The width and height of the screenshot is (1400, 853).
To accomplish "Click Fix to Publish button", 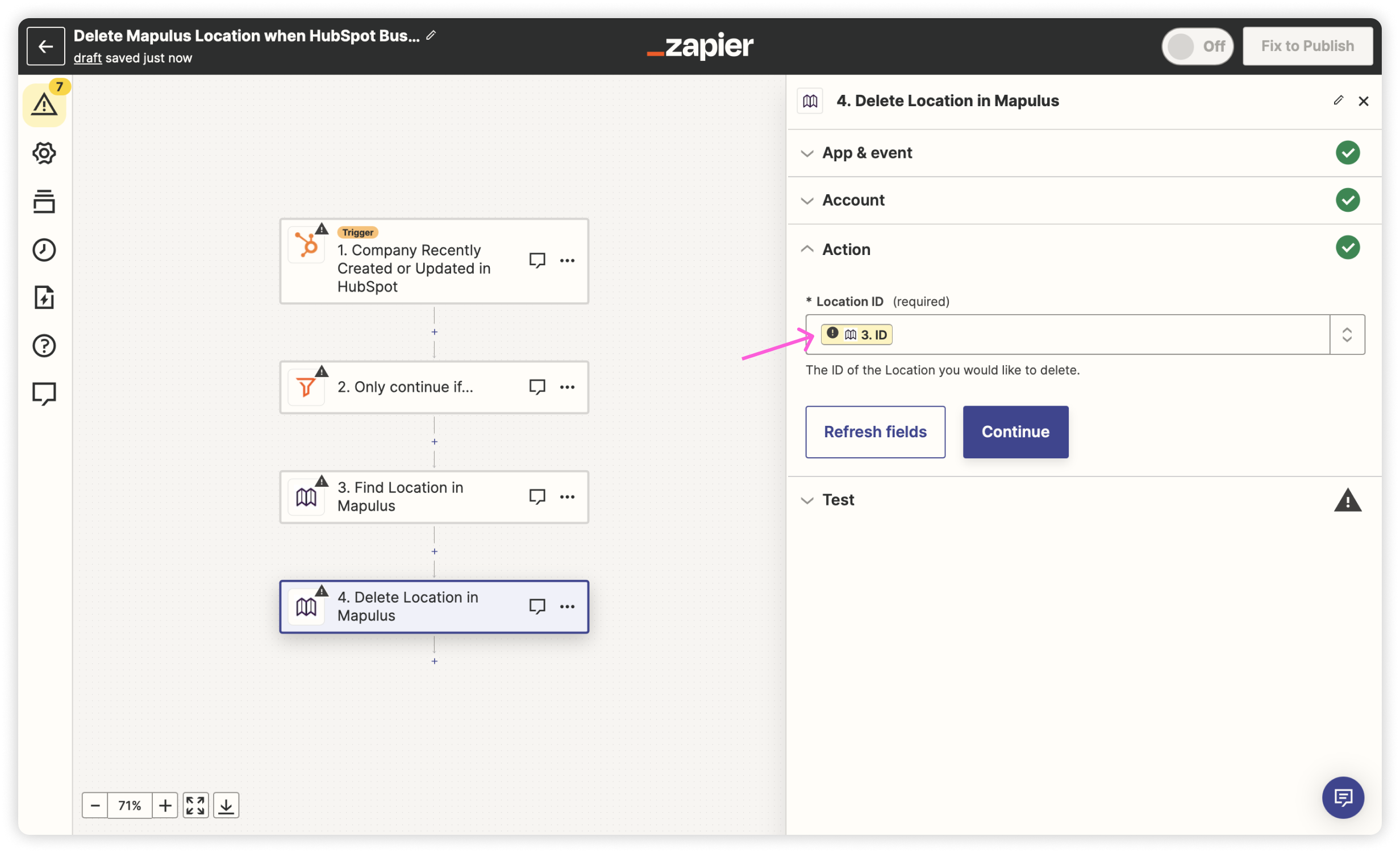I will 1307,46.
